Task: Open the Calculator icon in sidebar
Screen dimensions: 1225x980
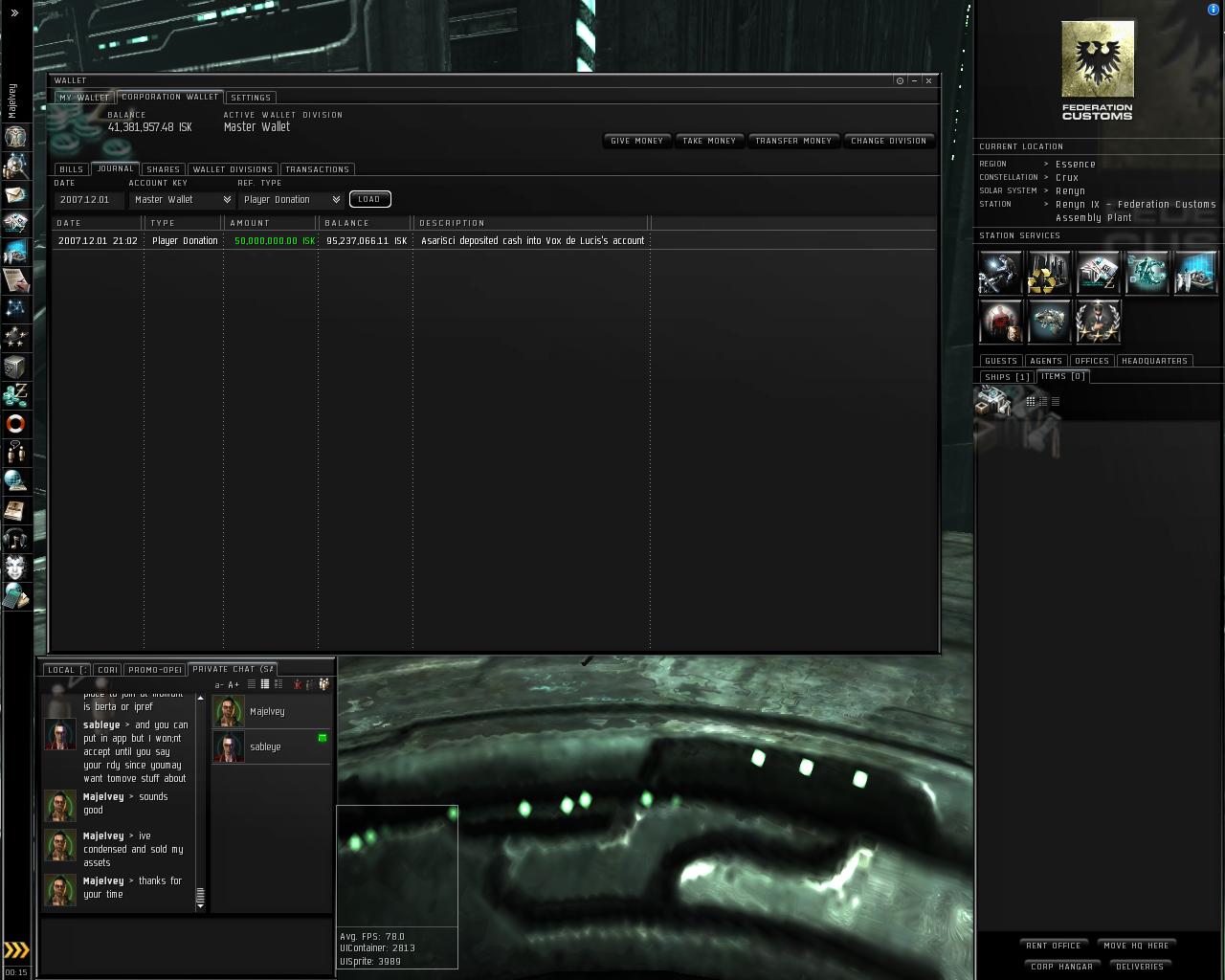Action: coord(15,596)
